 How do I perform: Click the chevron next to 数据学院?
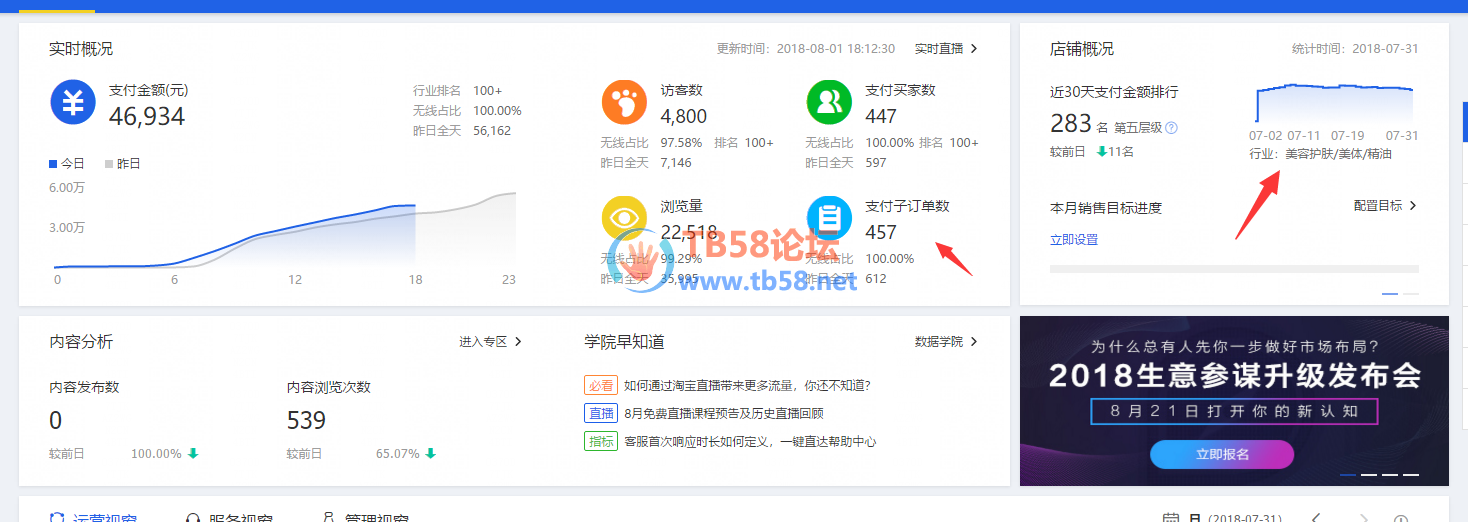coord(974,342)
